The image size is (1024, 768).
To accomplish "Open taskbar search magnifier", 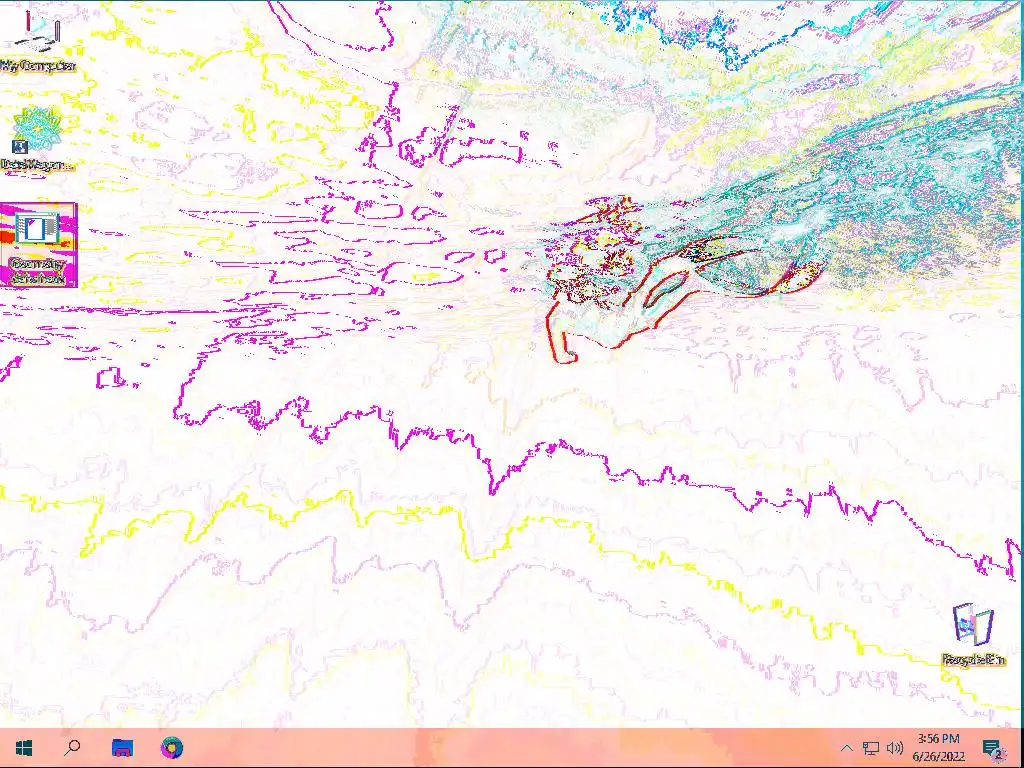I will [x=72, y=748].
